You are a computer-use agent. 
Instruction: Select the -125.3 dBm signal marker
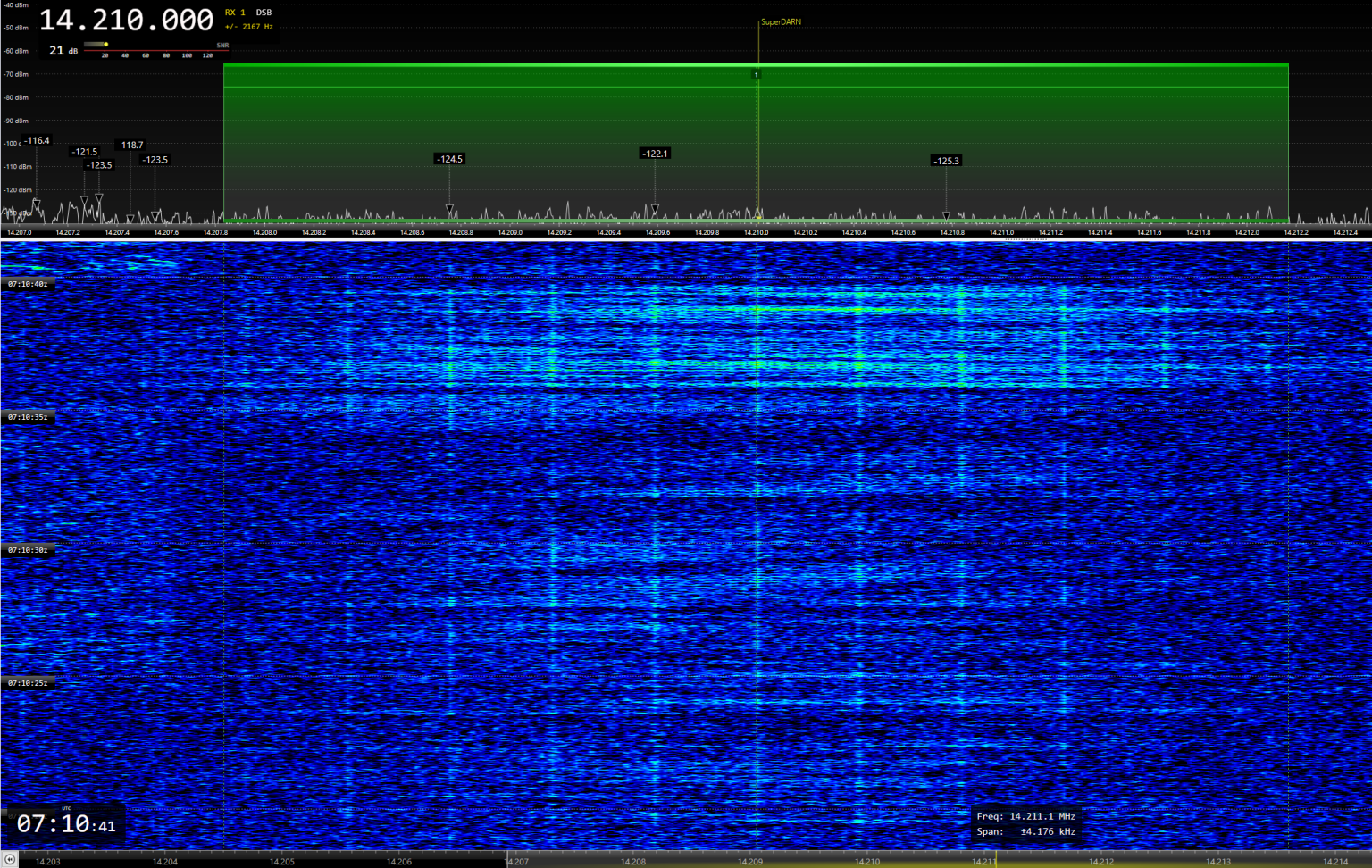[947, 161]
